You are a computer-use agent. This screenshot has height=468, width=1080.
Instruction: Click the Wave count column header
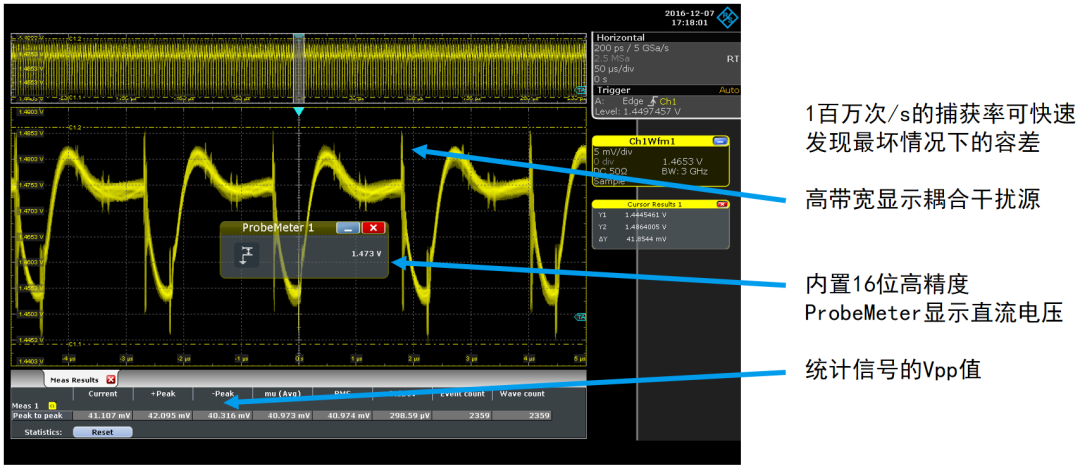(x=521, y=394)
